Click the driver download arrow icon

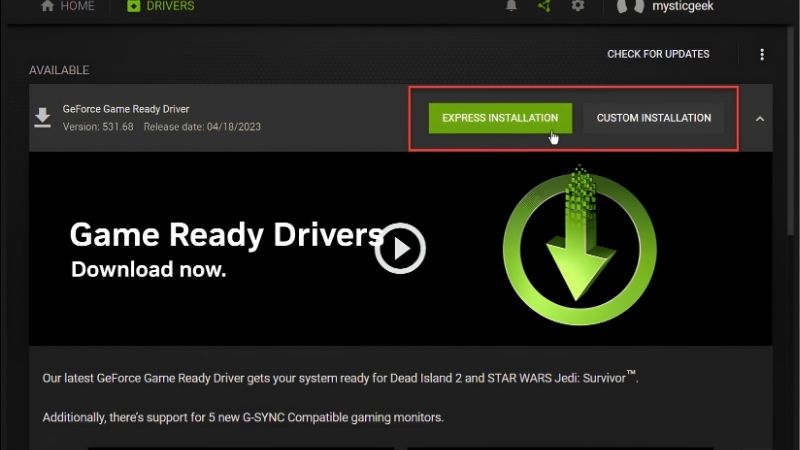42,118
